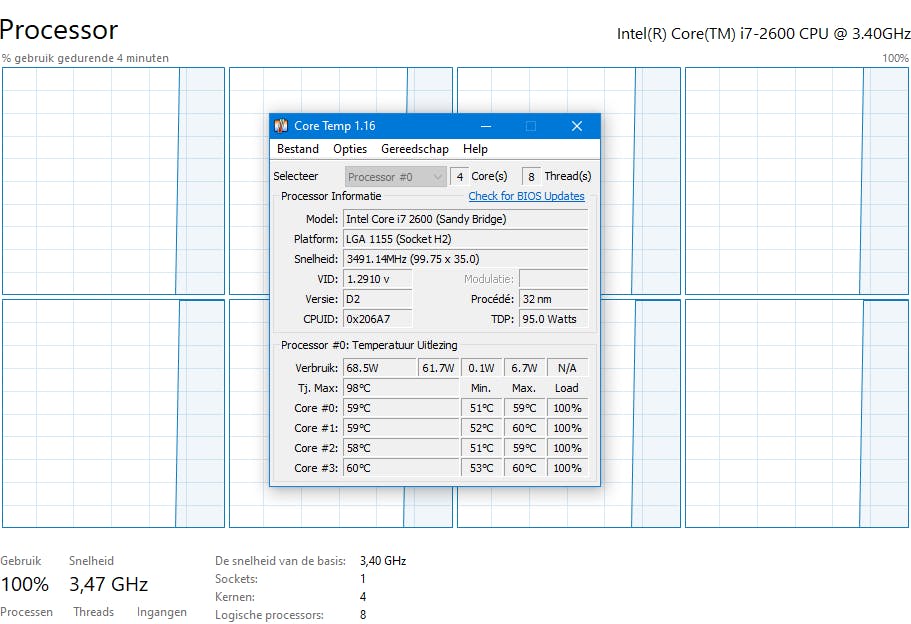
Task: Click the Logische processors label
Action: click(x=269, y=615)
